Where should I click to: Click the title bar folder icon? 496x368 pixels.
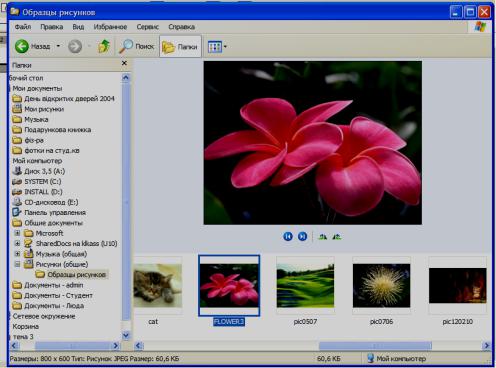pyautogui.click(x=14, y=12)
